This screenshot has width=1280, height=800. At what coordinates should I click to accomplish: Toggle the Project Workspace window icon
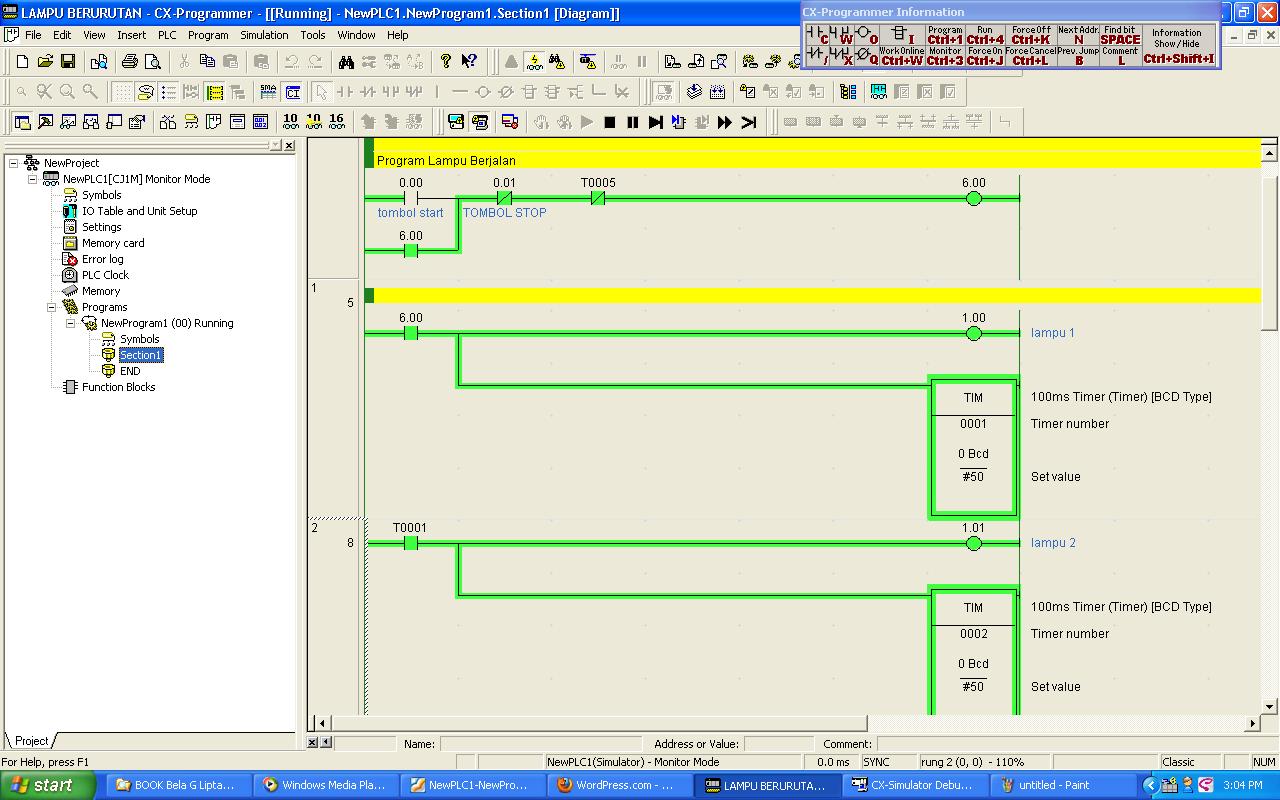pos(22,122)
